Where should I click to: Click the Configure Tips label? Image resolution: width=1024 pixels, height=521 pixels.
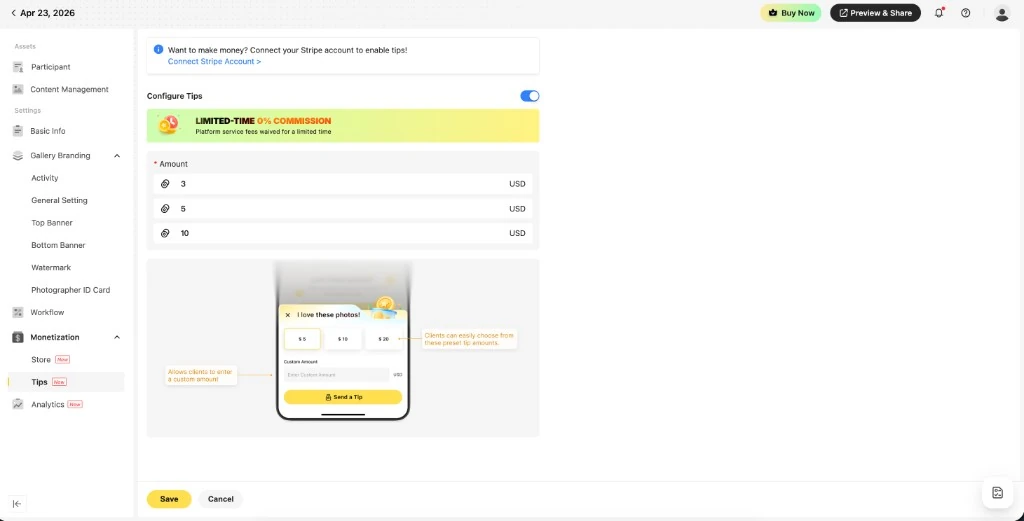click(x=174, y=96)
